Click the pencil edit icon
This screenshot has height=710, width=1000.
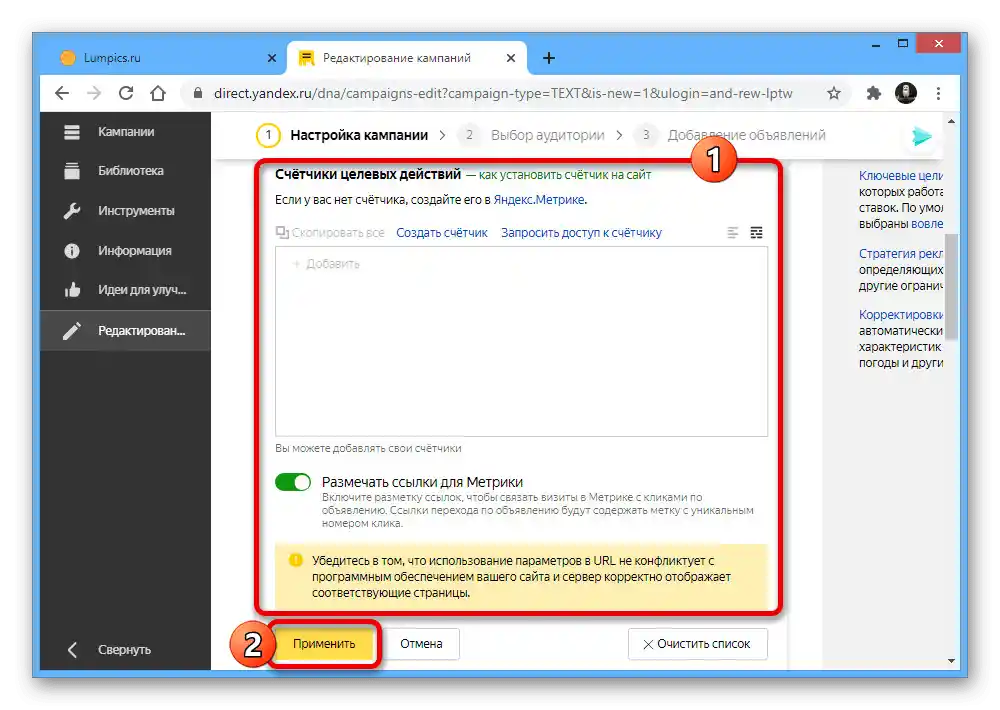tap(72, 330)
